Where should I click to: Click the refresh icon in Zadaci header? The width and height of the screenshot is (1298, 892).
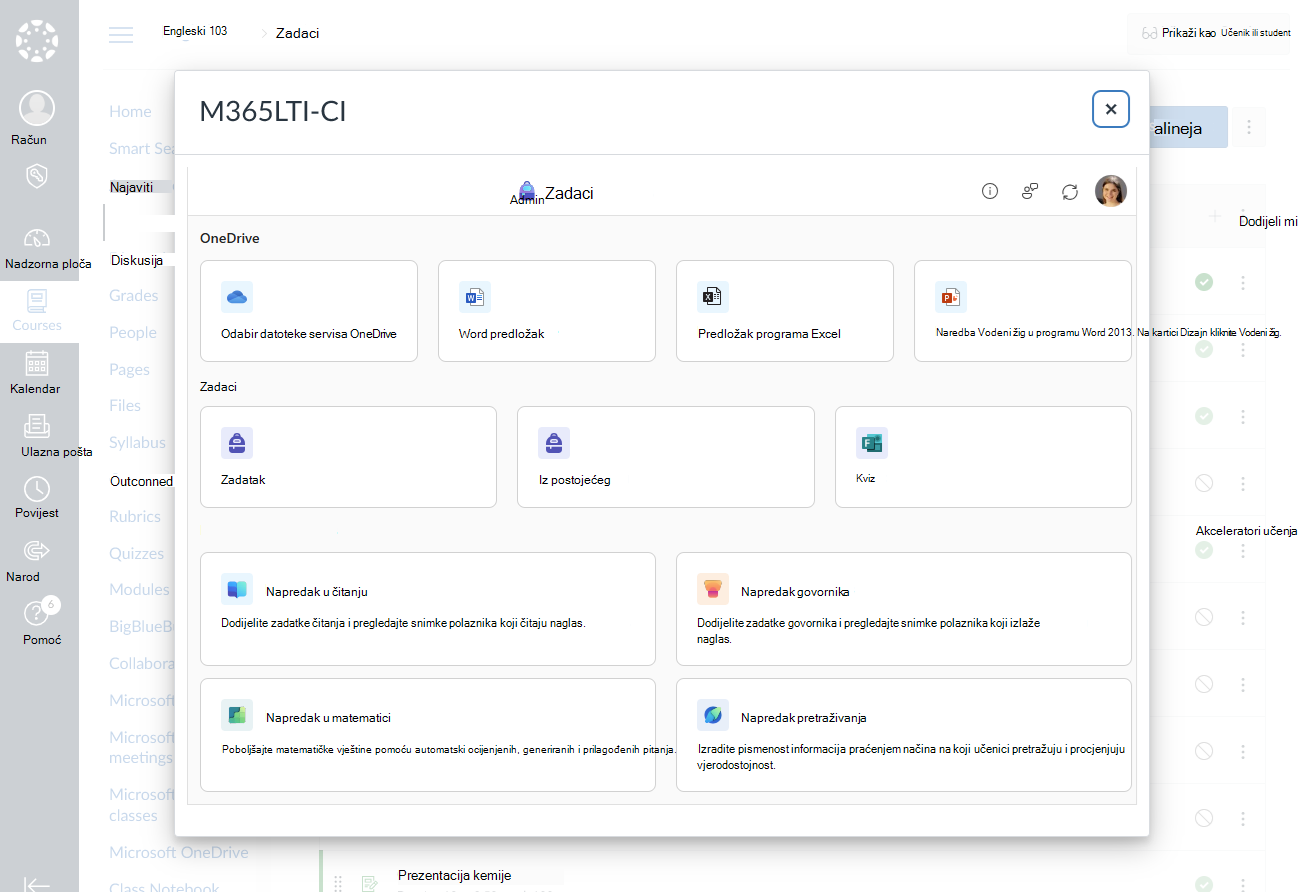(x=1070, y=191)
